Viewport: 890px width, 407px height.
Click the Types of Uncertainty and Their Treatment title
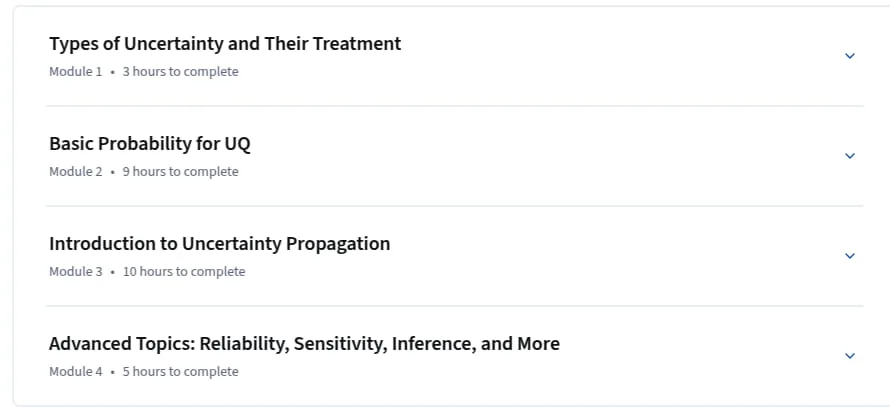pos(225,44)
